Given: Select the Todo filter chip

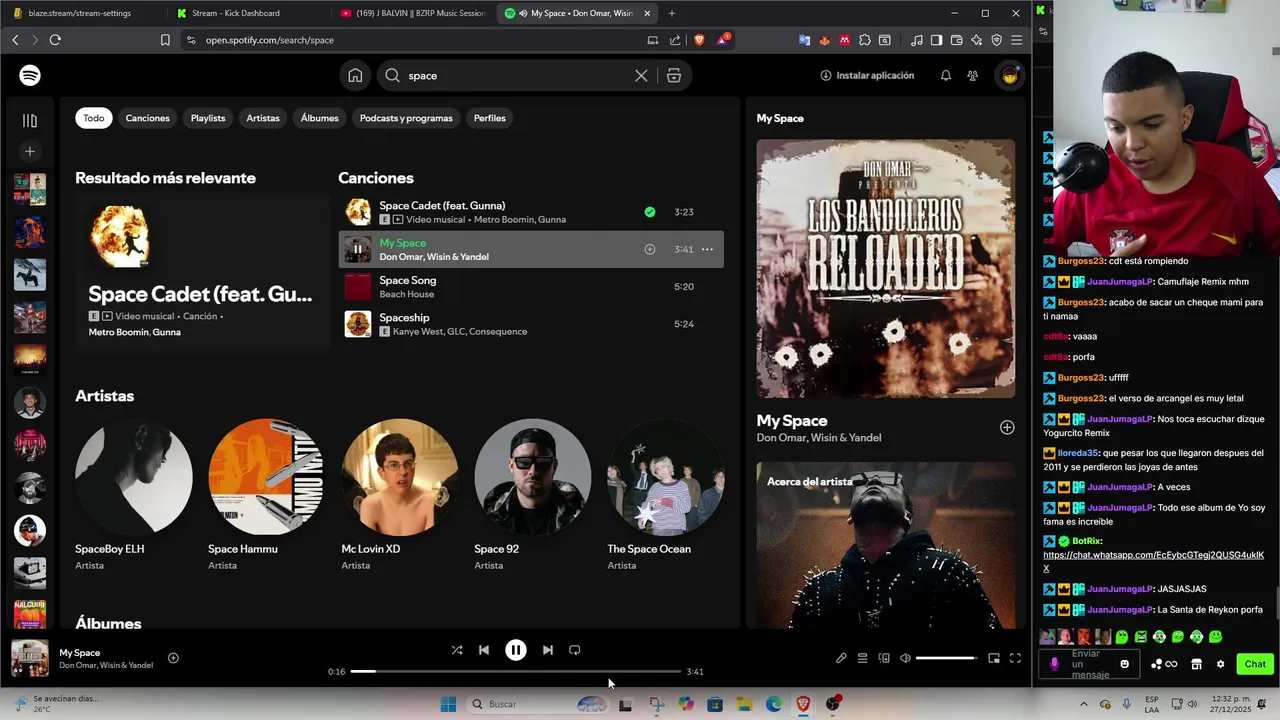Looking at the screenshot, I should pos(94,118).
